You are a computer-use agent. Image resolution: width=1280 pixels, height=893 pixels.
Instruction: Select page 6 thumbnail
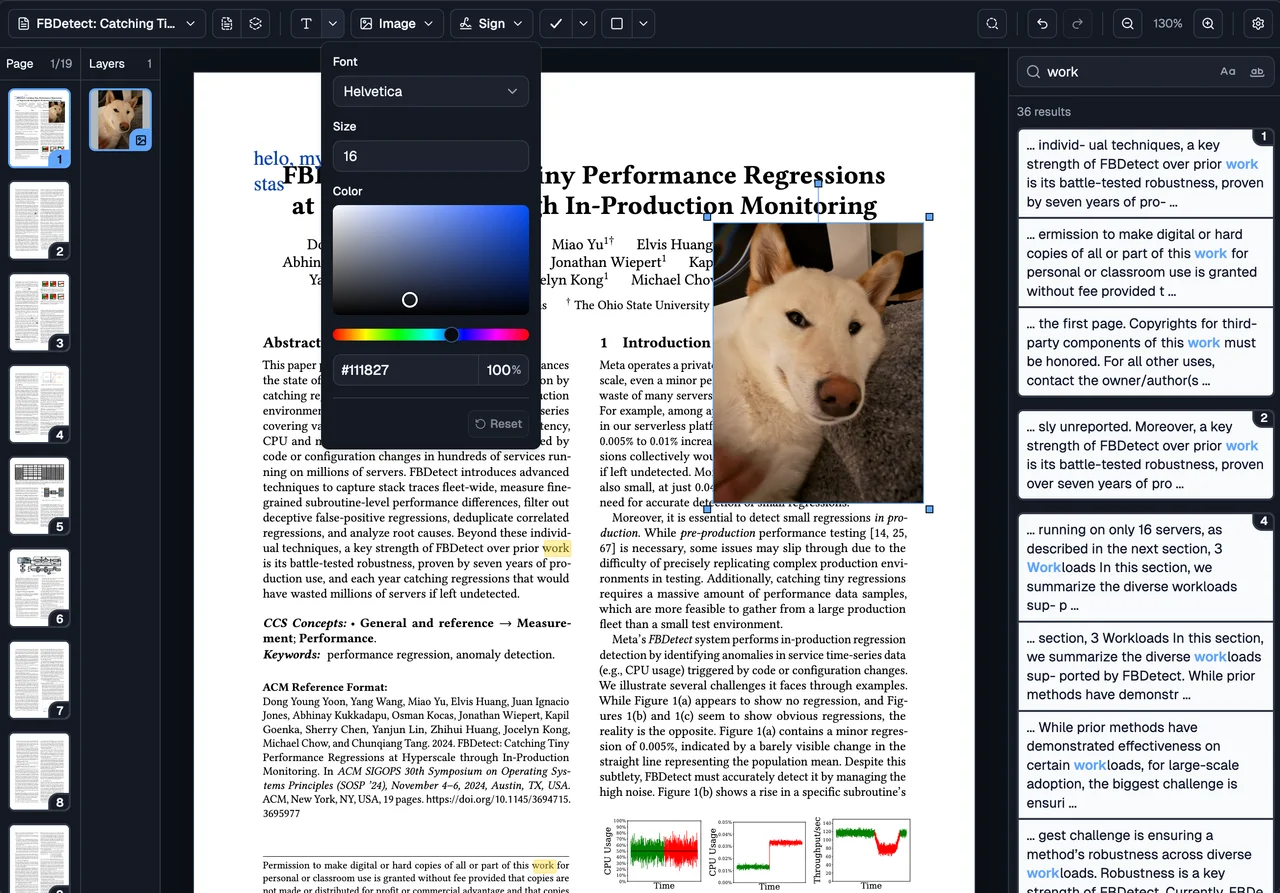40,588
